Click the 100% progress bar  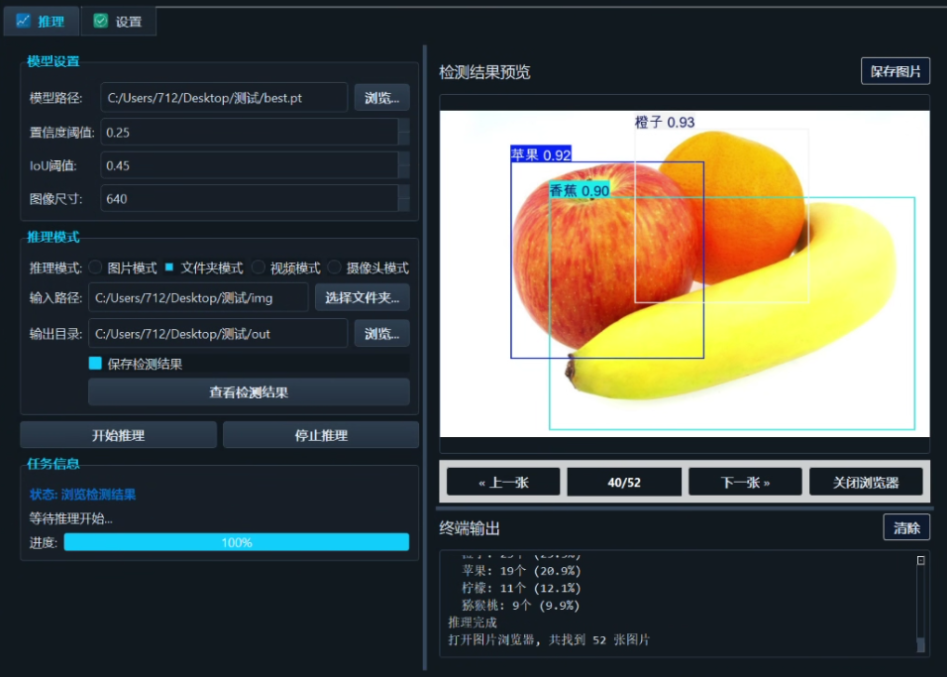click(x=236, y=542)
